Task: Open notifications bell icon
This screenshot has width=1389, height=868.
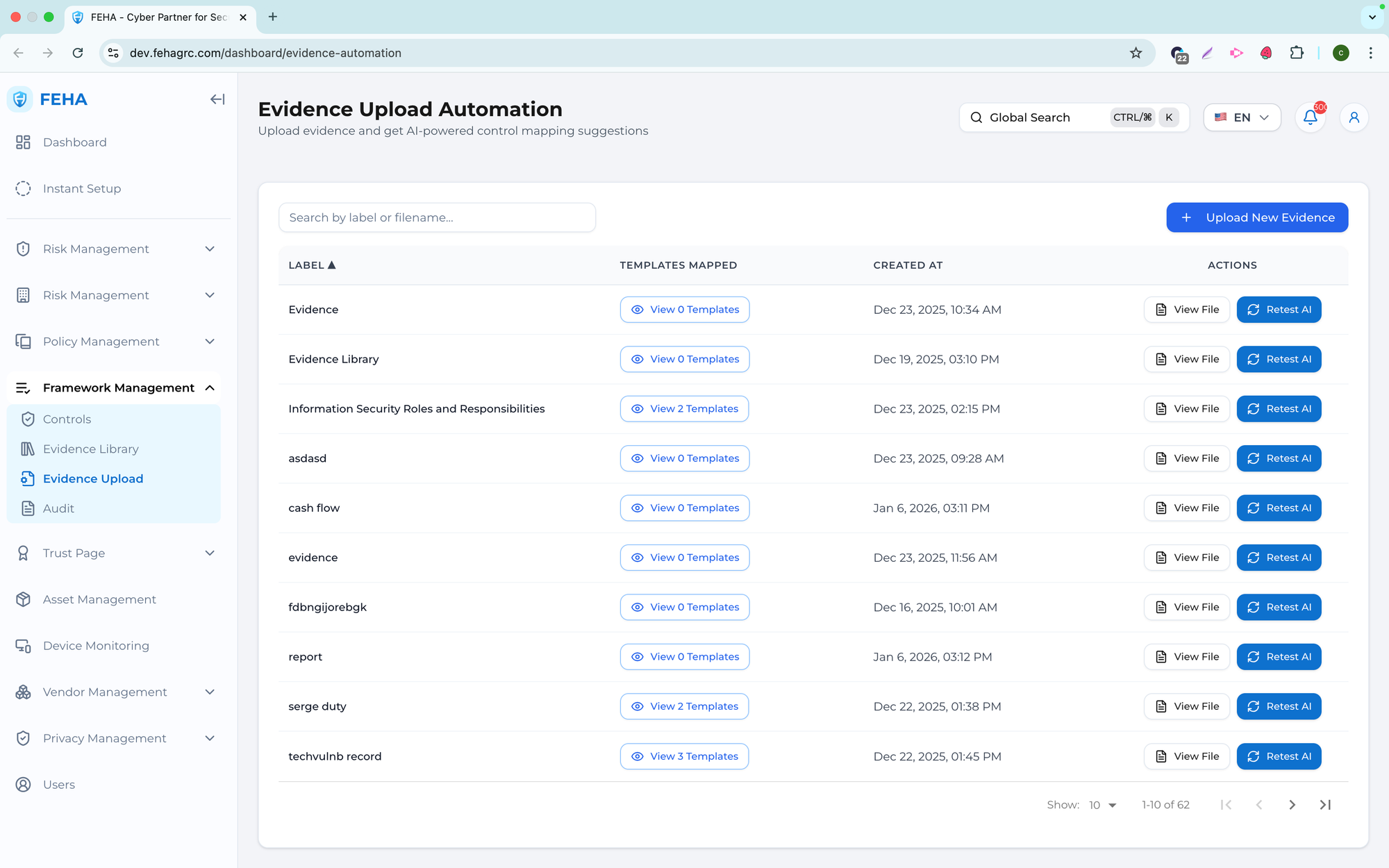Action: tap(1310, 117)
